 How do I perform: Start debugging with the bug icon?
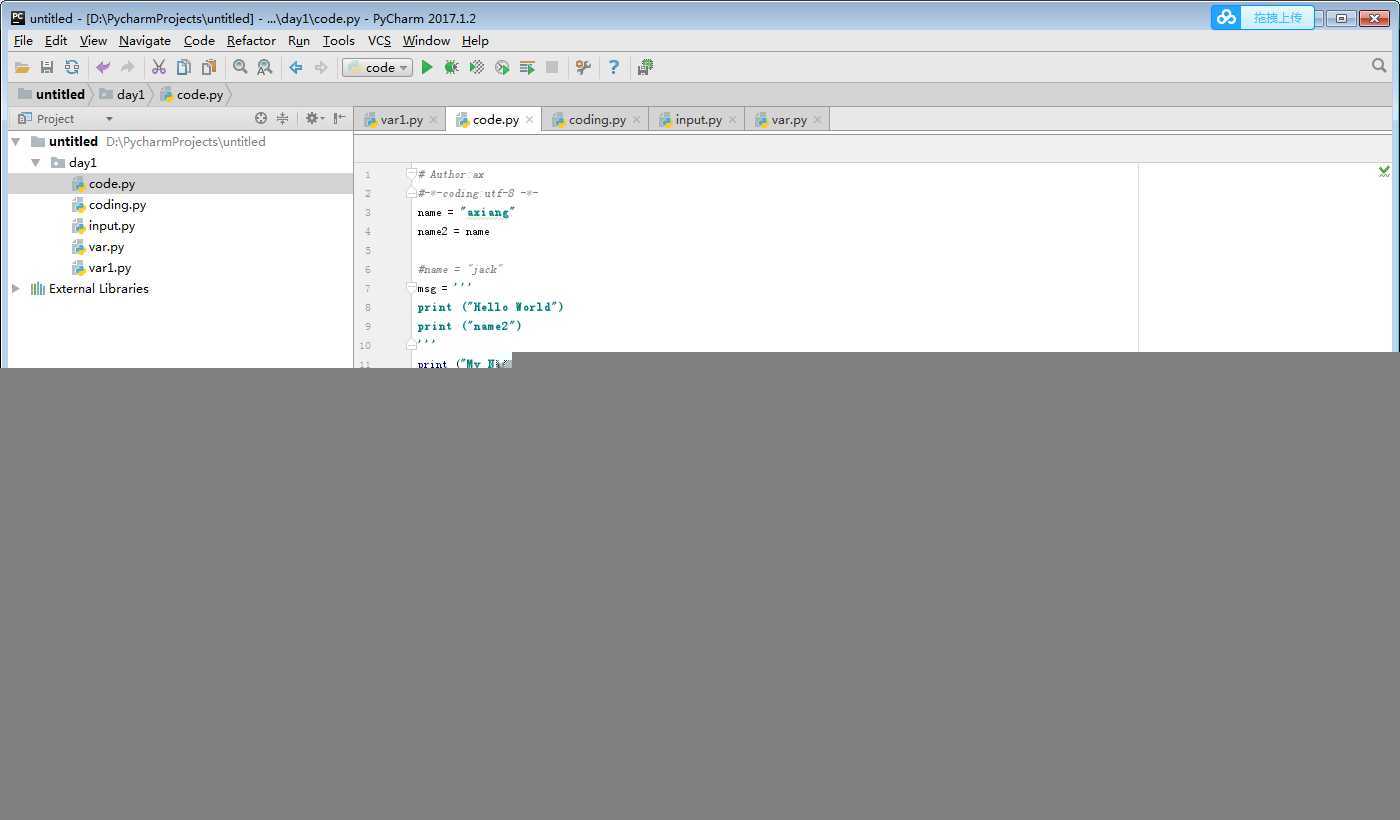(452, 67)
